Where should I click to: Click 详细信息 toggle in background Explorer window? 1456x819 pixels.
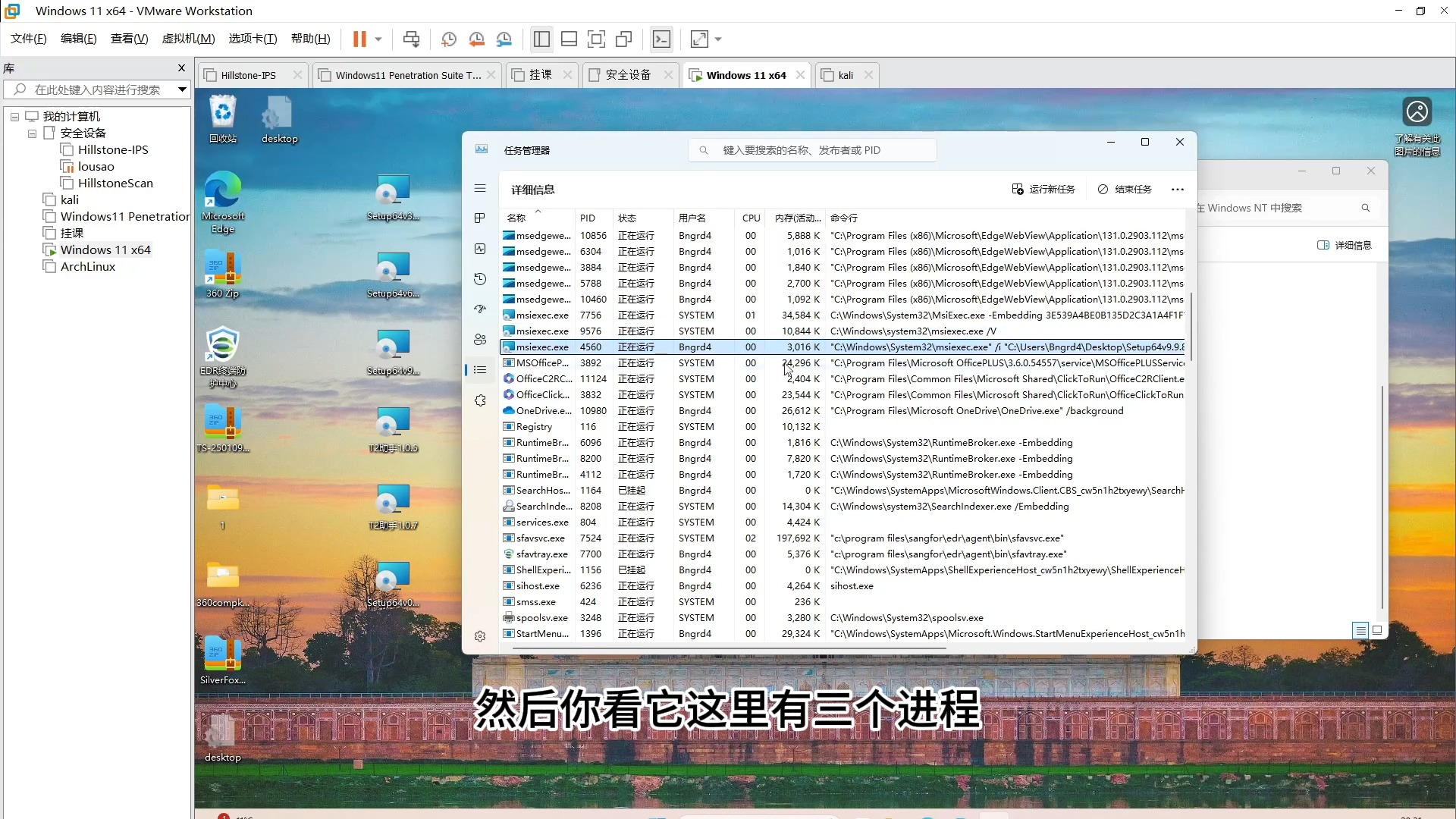click(x=1345, y=245)
